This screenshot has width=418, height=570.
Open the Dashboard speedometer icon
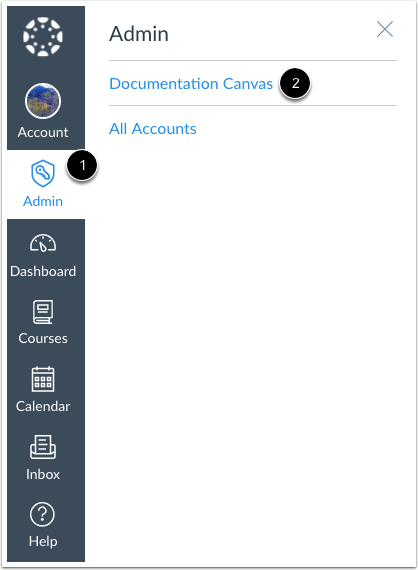click(43, 243)
